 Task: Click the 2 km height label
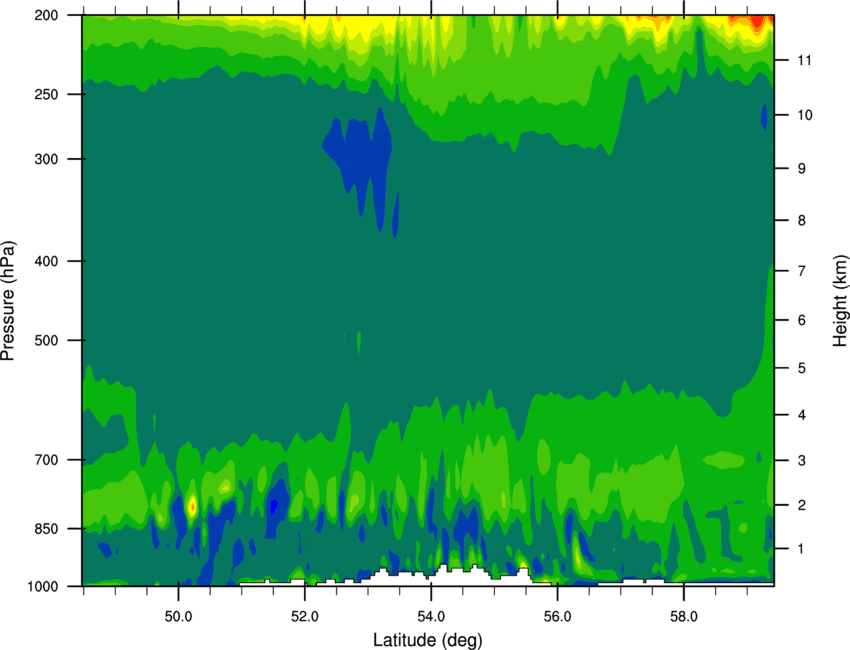click(802, 505)
